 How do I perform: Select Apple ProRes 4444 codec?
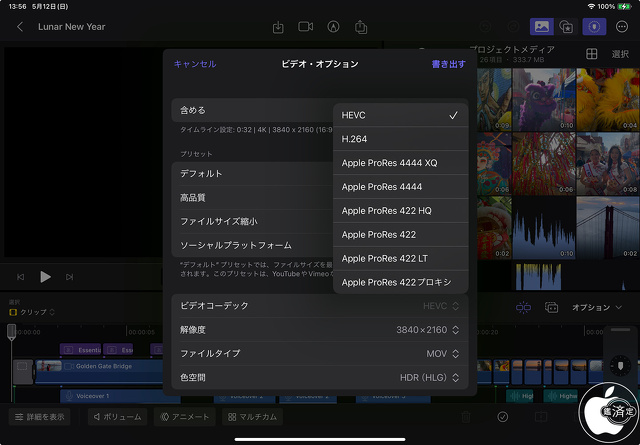pyautogui.click(x=400, y=187)
